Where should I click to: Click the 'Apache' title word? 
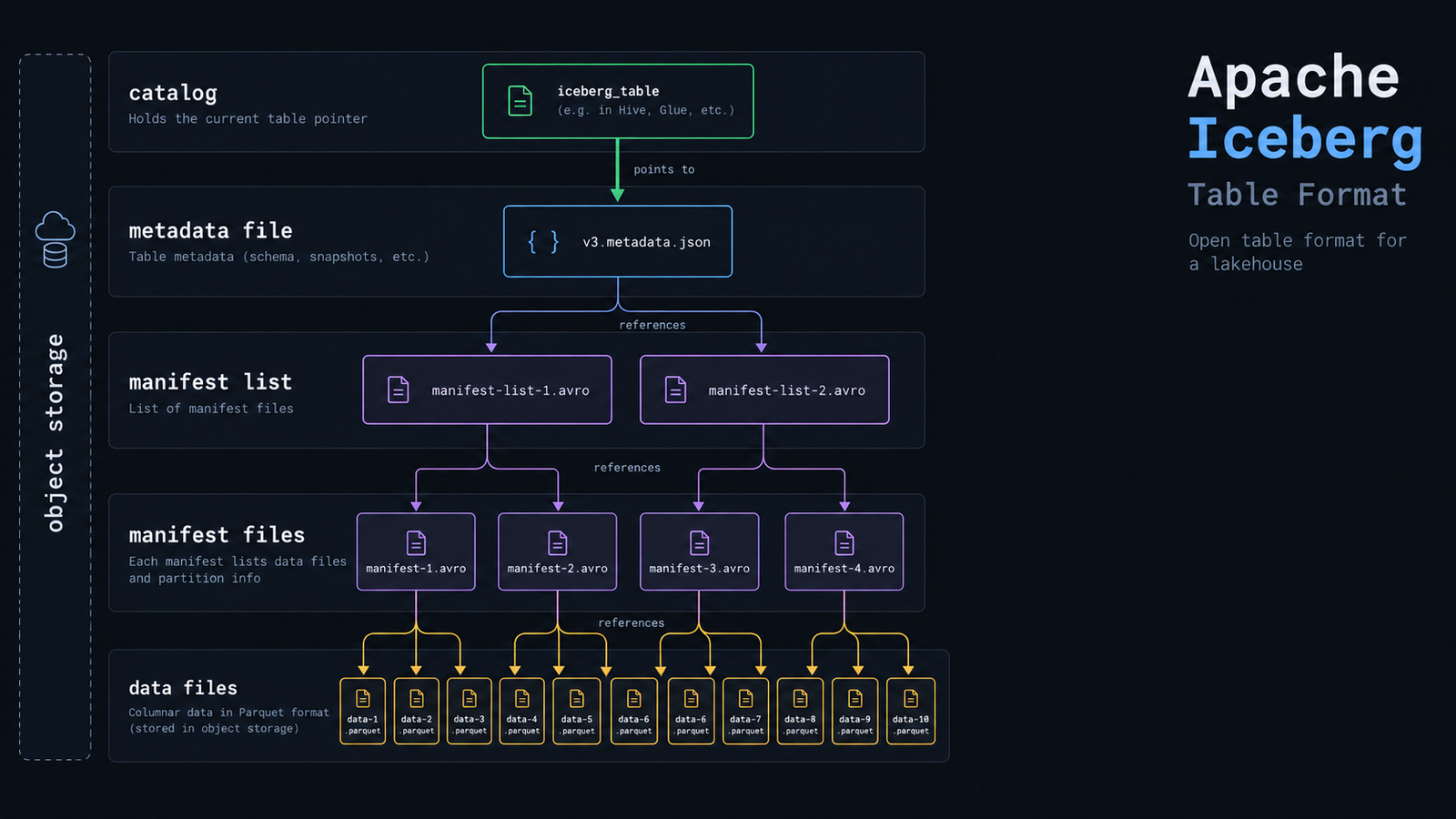(1293, 78)
